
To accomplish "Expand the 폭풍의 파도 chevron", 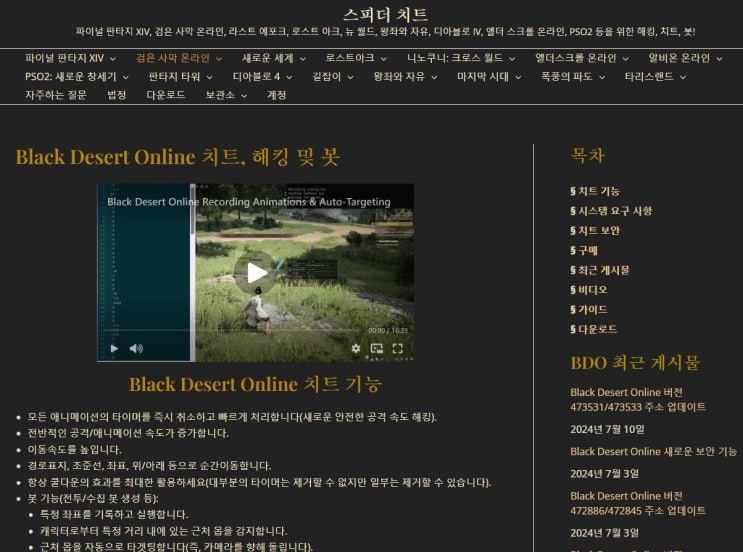I will point(602,77).
